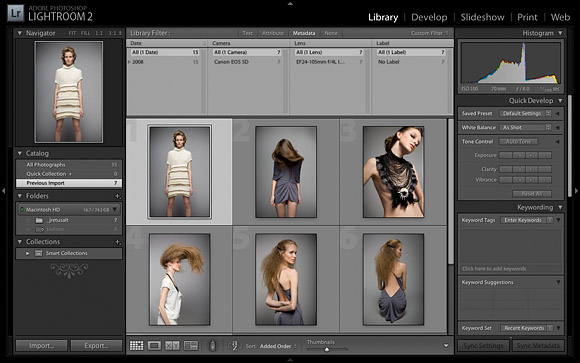Click the Smart Collections set icon
Screen dimensions: 580x363
pos(38,253)
